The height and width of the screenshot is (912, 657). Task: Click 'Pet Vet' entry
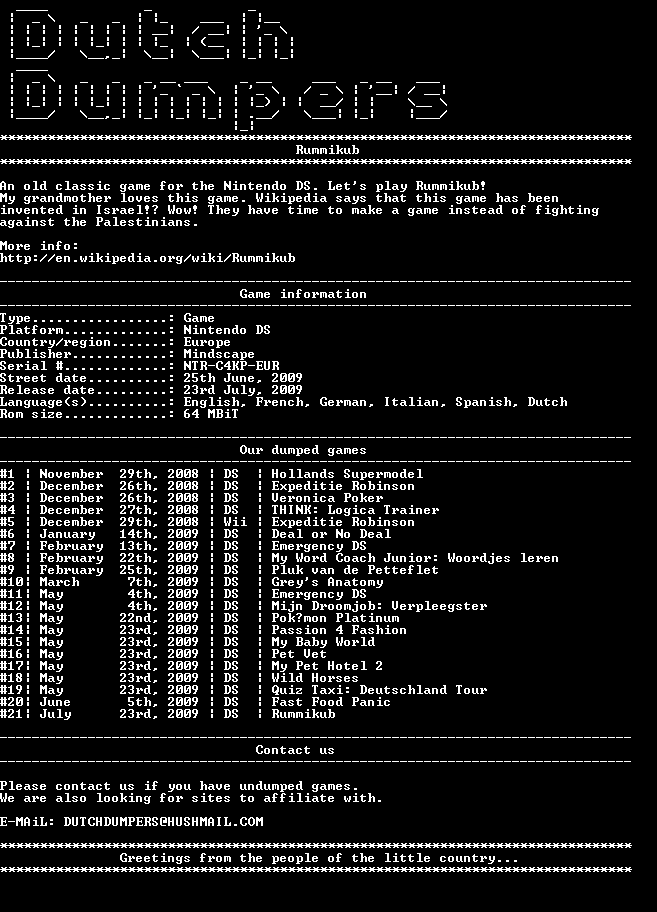tap(299, 654)
